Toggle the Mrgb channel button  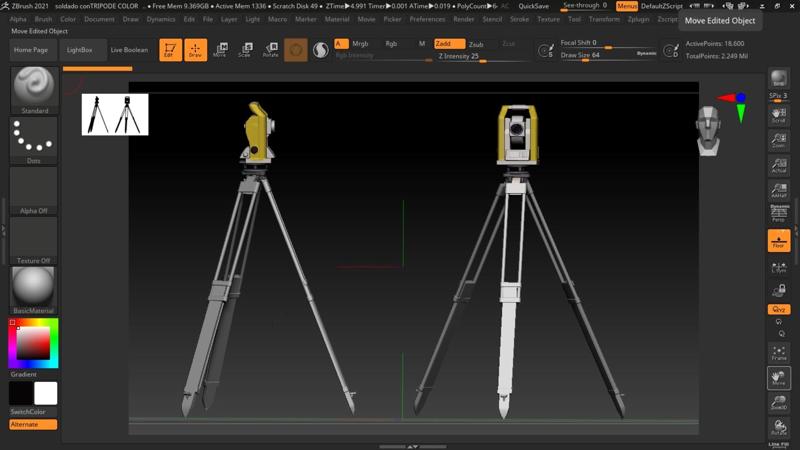(360, 44)
